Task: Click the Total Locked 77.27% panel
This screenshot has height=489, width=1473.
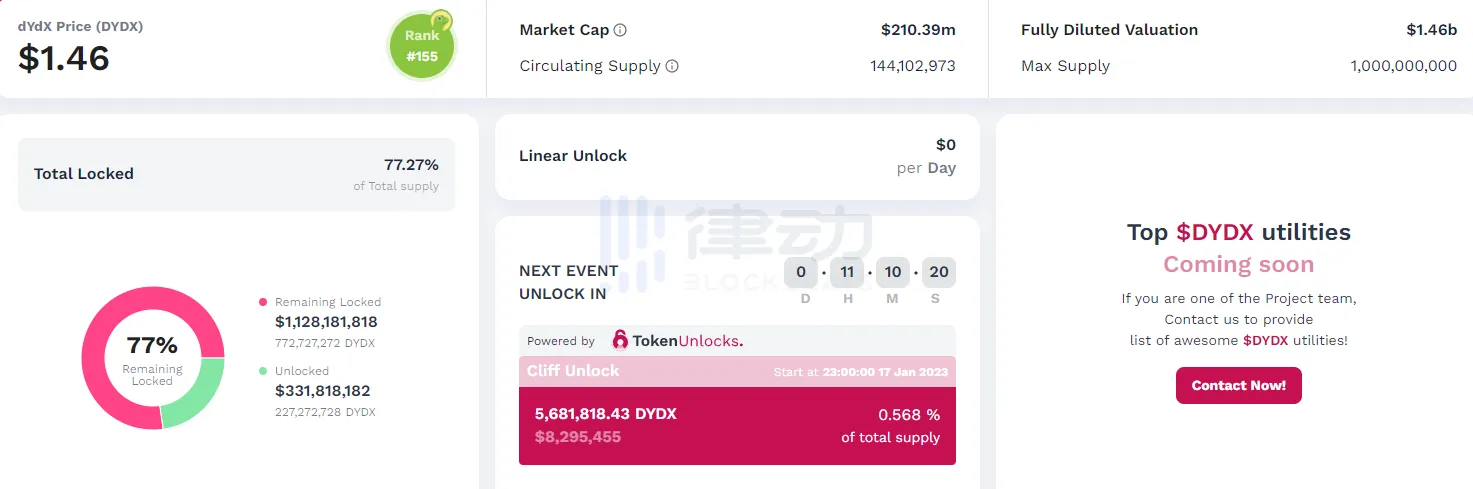Action: (x=236, y=174)
